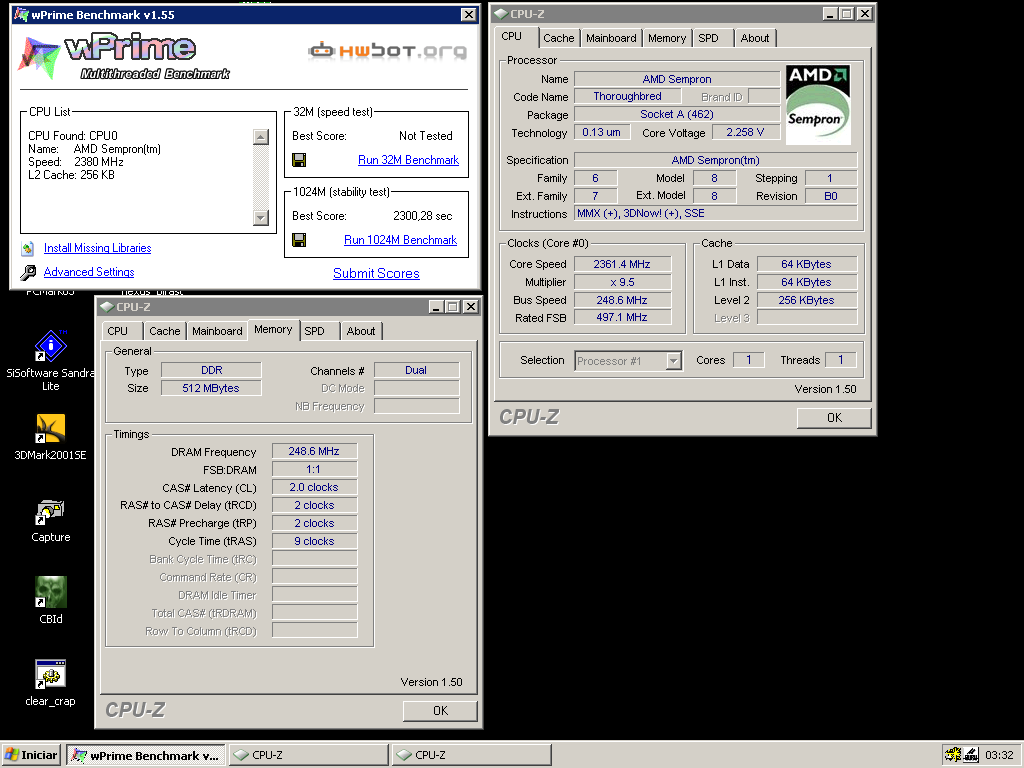Open Install Missing Libraries link

click(97, 248)
